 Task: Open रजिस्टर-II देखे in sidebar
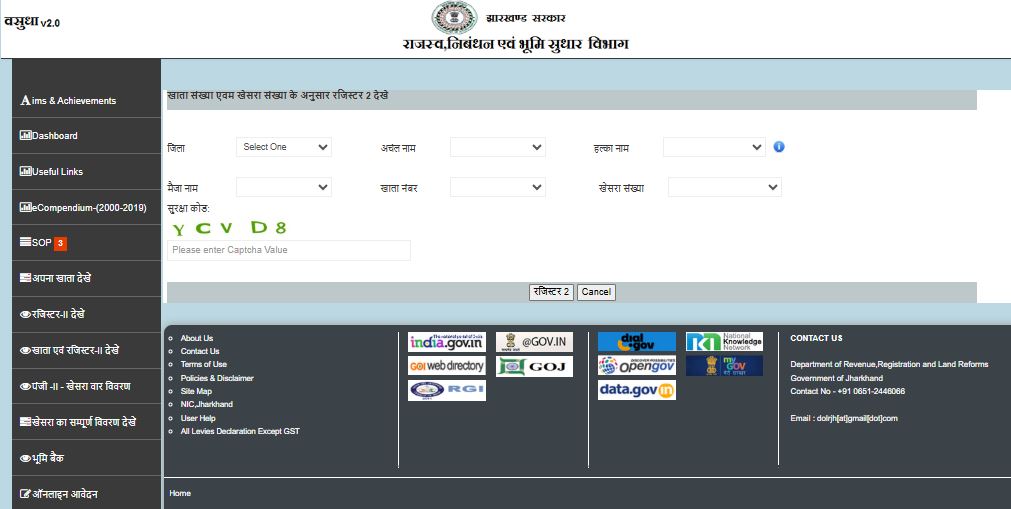coord(86,314)
